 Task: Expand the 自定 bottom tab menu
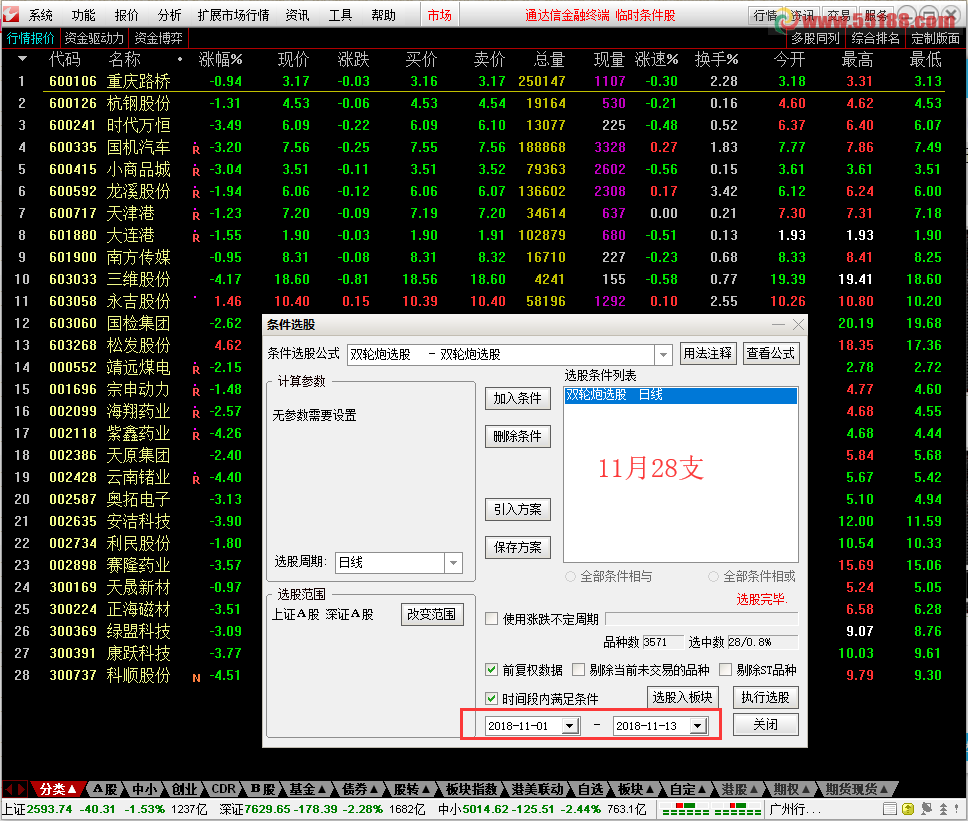coord(702,789)
